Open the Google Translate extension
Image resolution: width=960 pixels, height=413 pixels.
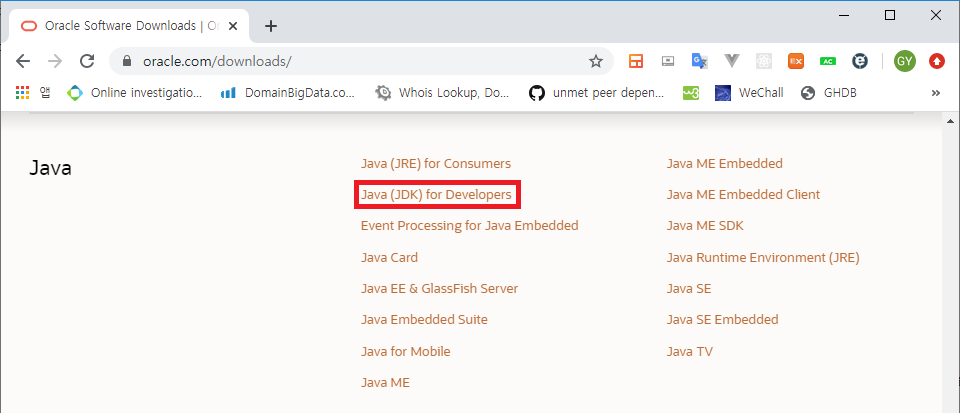click(700, 61)
